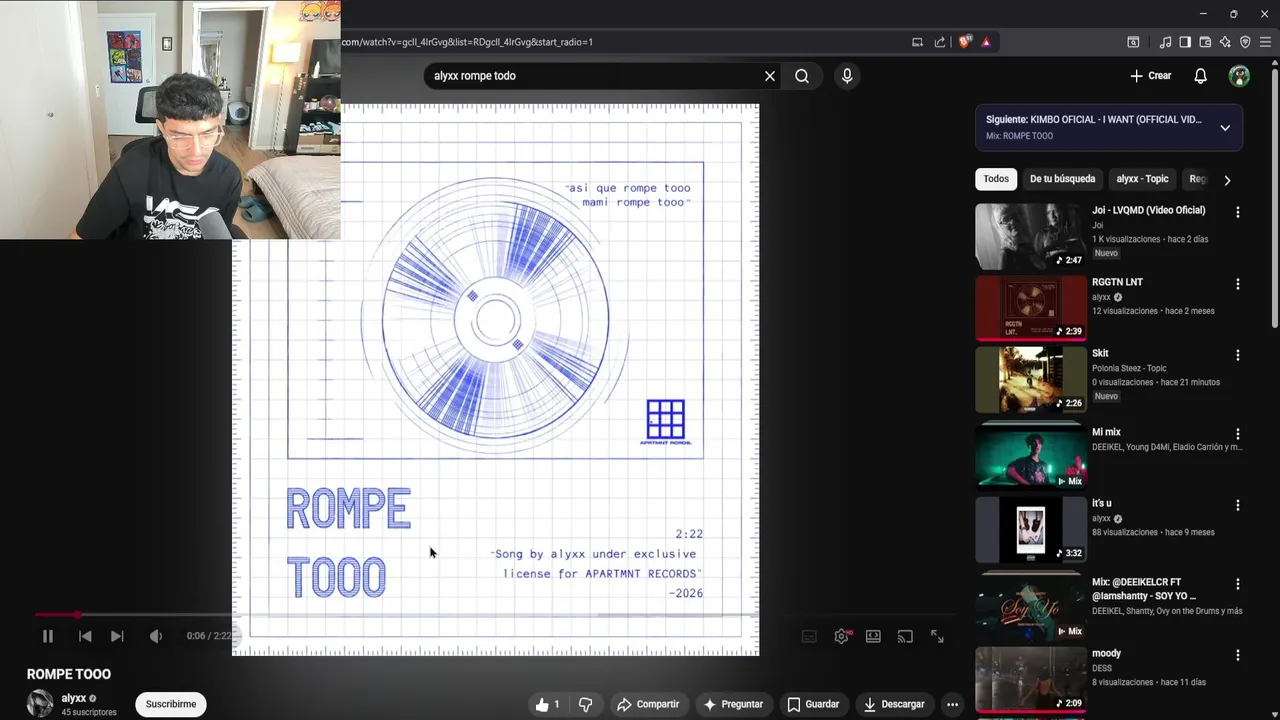Open options for RGGTN LNT video

[x=1238, y=284]
